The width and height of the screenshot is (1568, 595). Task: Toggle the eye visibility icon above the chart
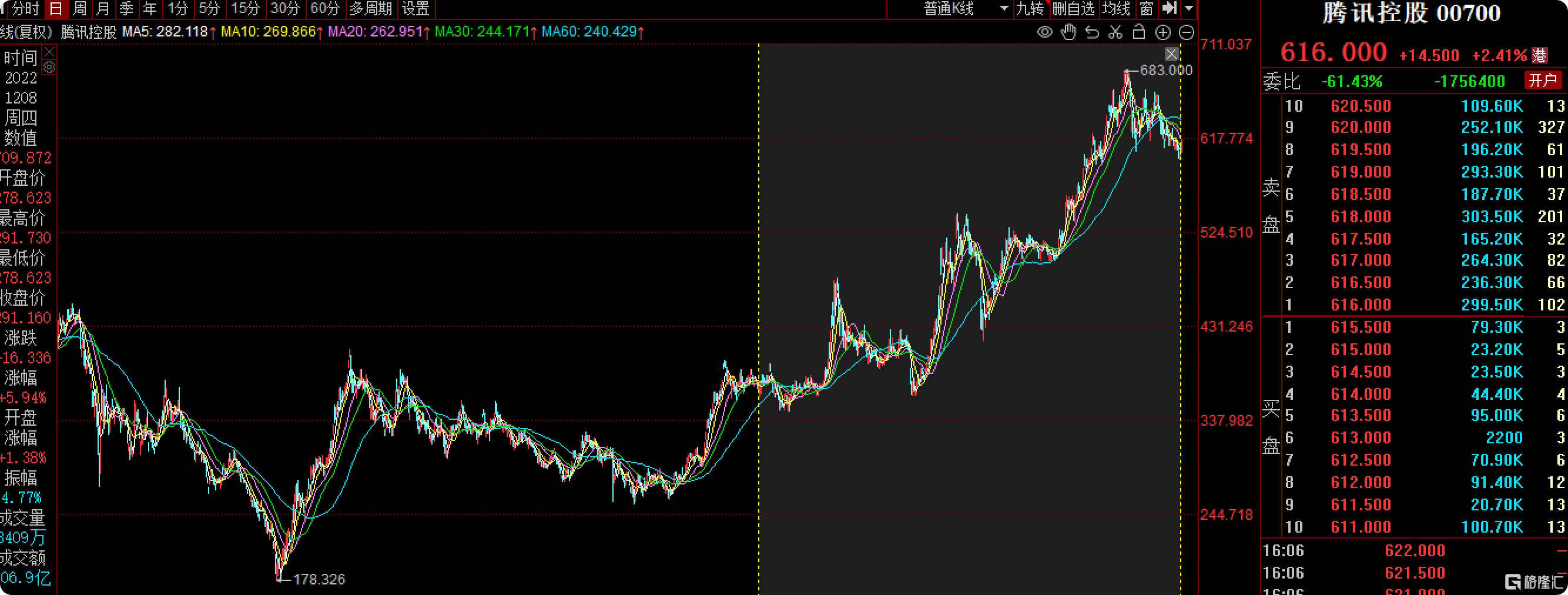click(x=1044, y=32)
